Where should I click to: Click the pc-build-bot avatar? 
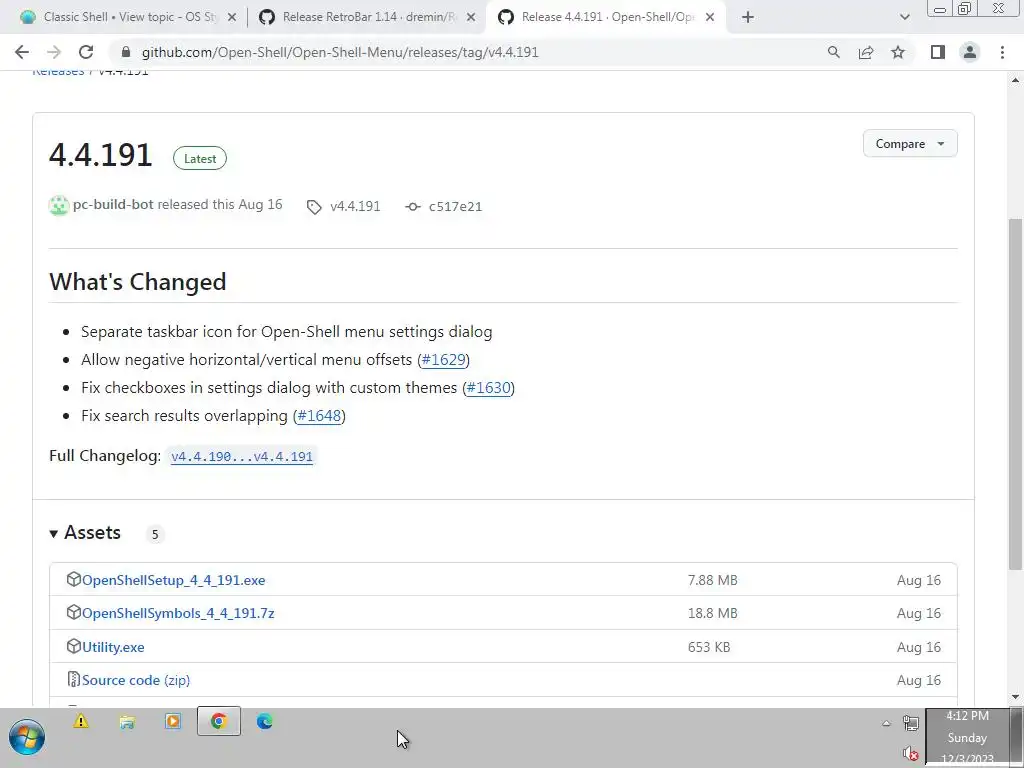[x=59, y=206]
